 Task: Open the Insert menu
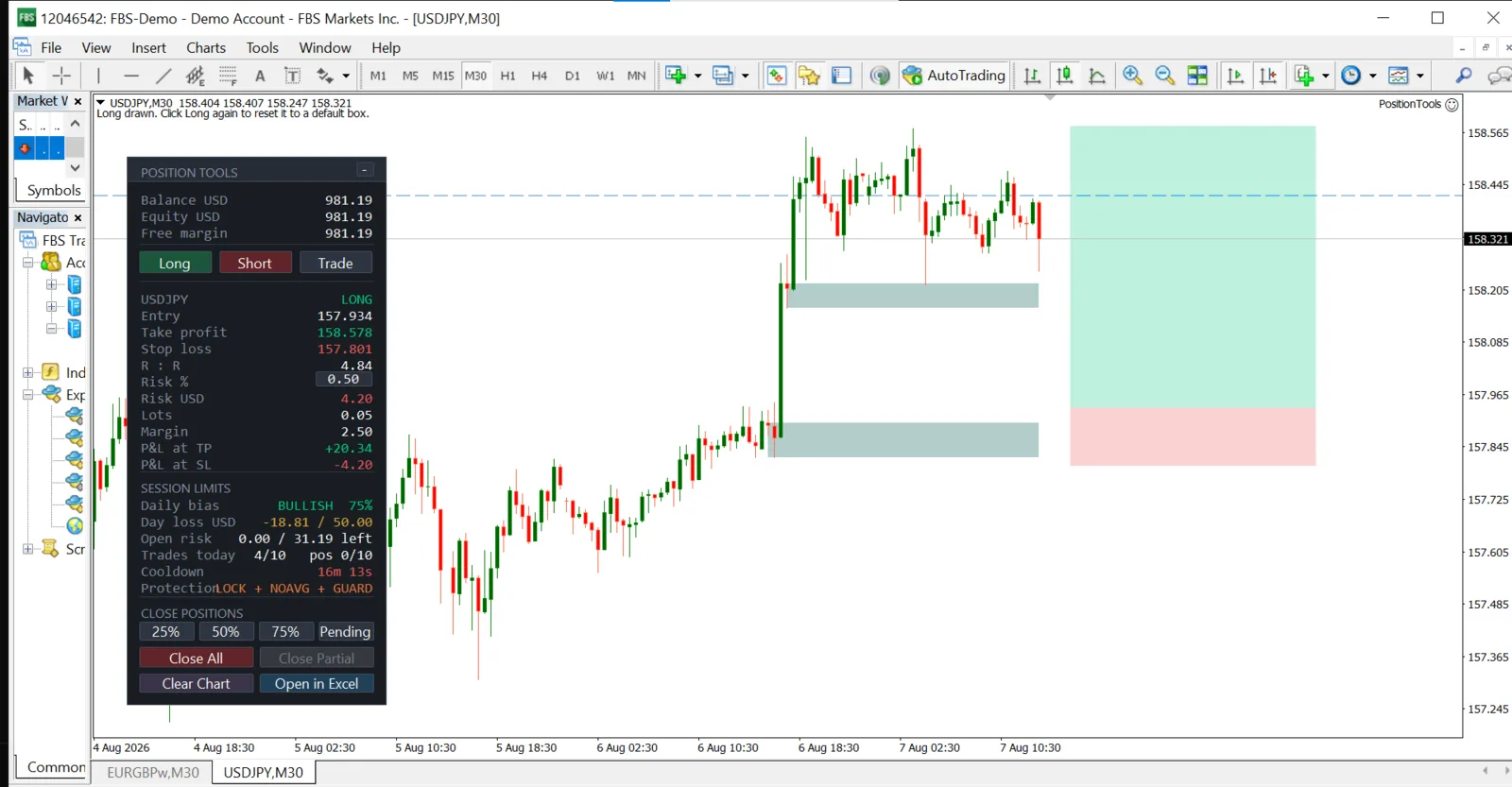[148, 47]
